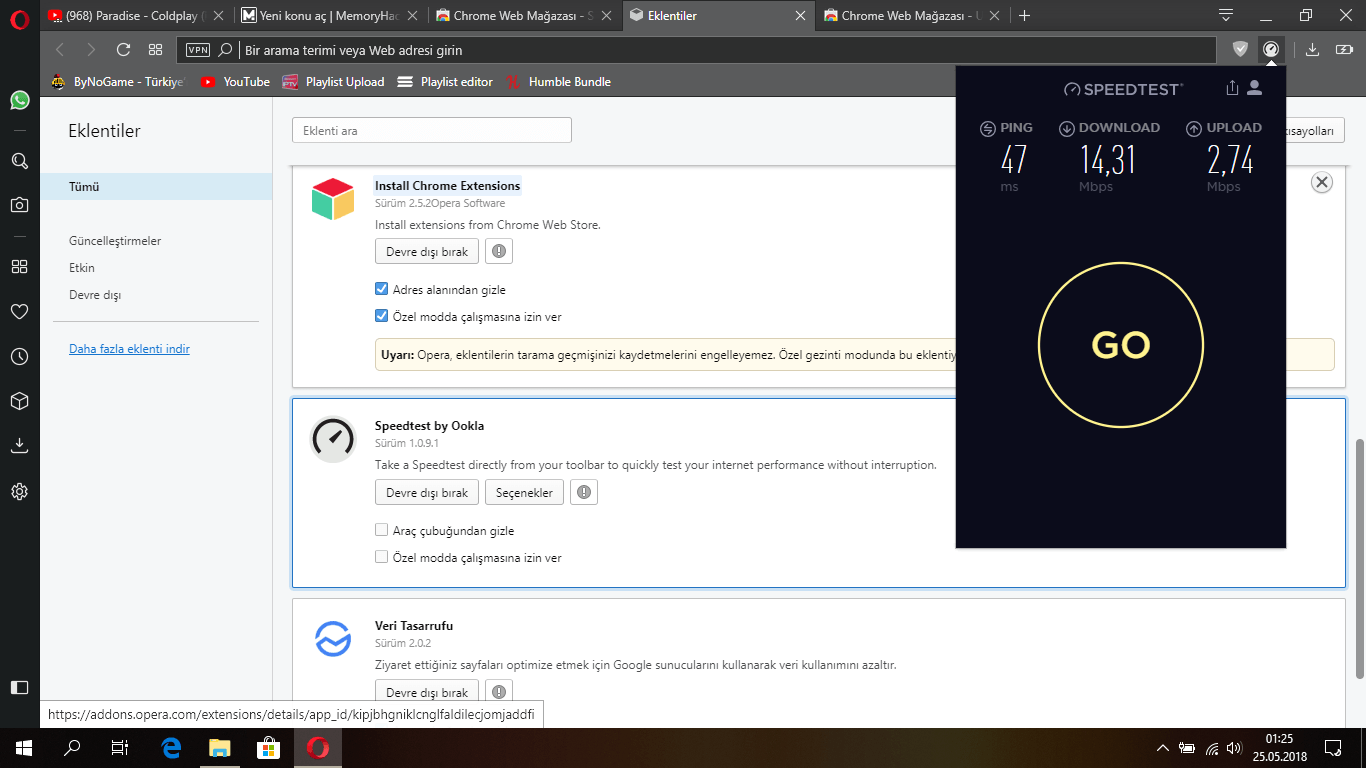
Task: Switch to the last tab, Chrome Web Mağazası
Action: [x=912, y=15]
